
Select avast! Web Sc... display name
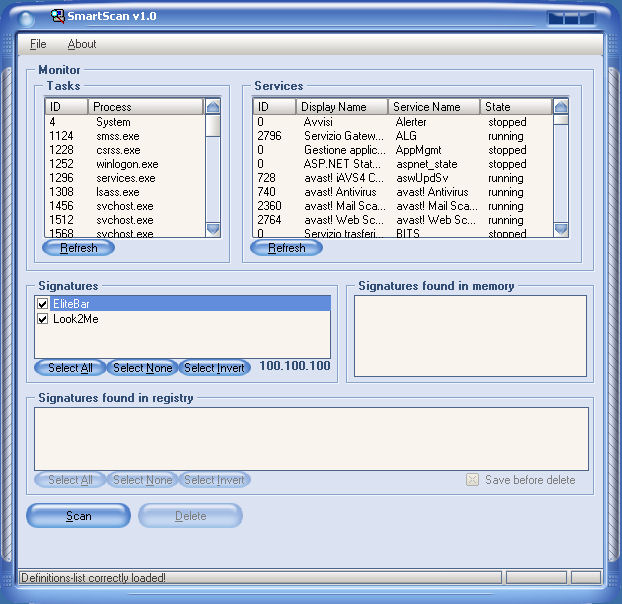(x=344, y=220)
